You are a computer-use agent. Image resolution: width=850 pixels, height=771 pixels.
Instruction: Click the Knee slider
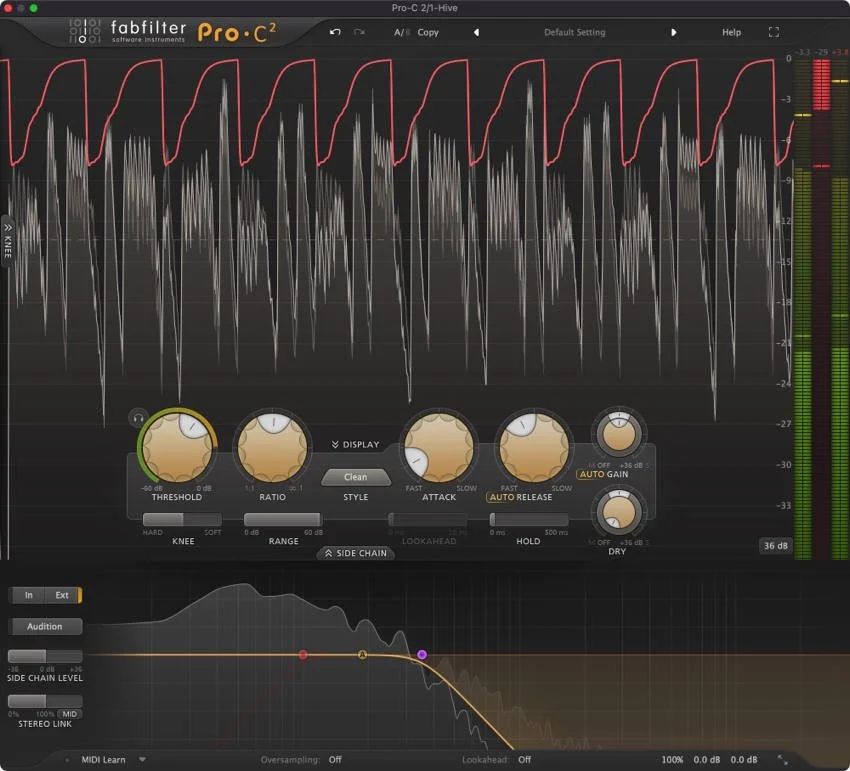click(182, 519)
